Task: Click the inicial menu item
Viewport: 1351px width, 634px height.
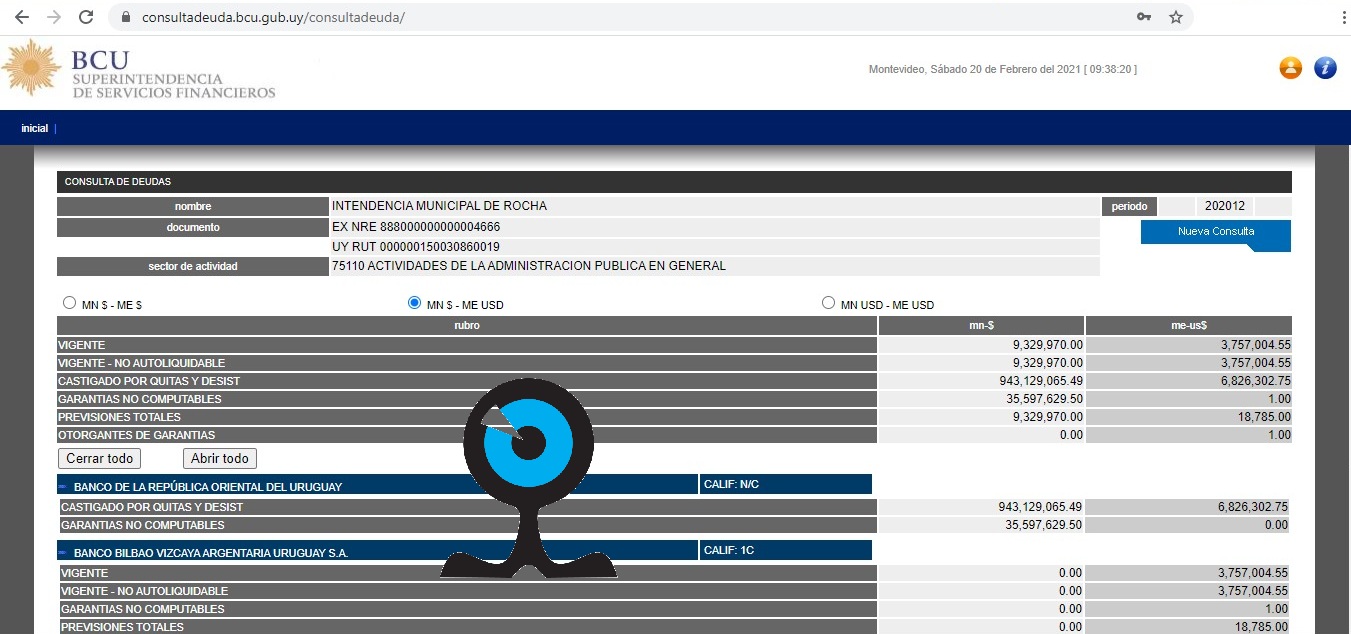Action: coord(34,128)
